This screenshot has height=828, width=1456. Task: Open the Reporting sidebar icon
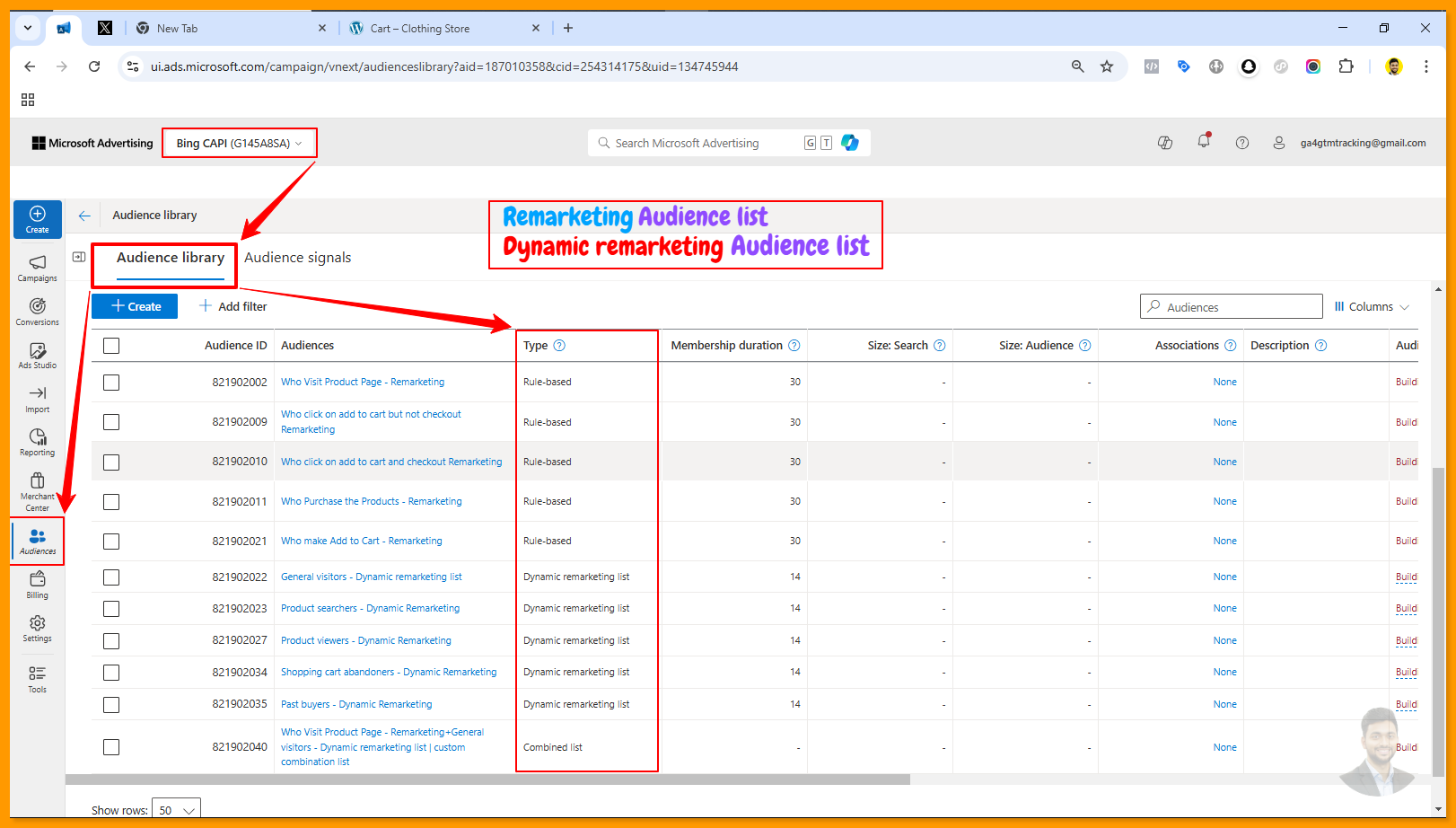[x=37, y=442]
